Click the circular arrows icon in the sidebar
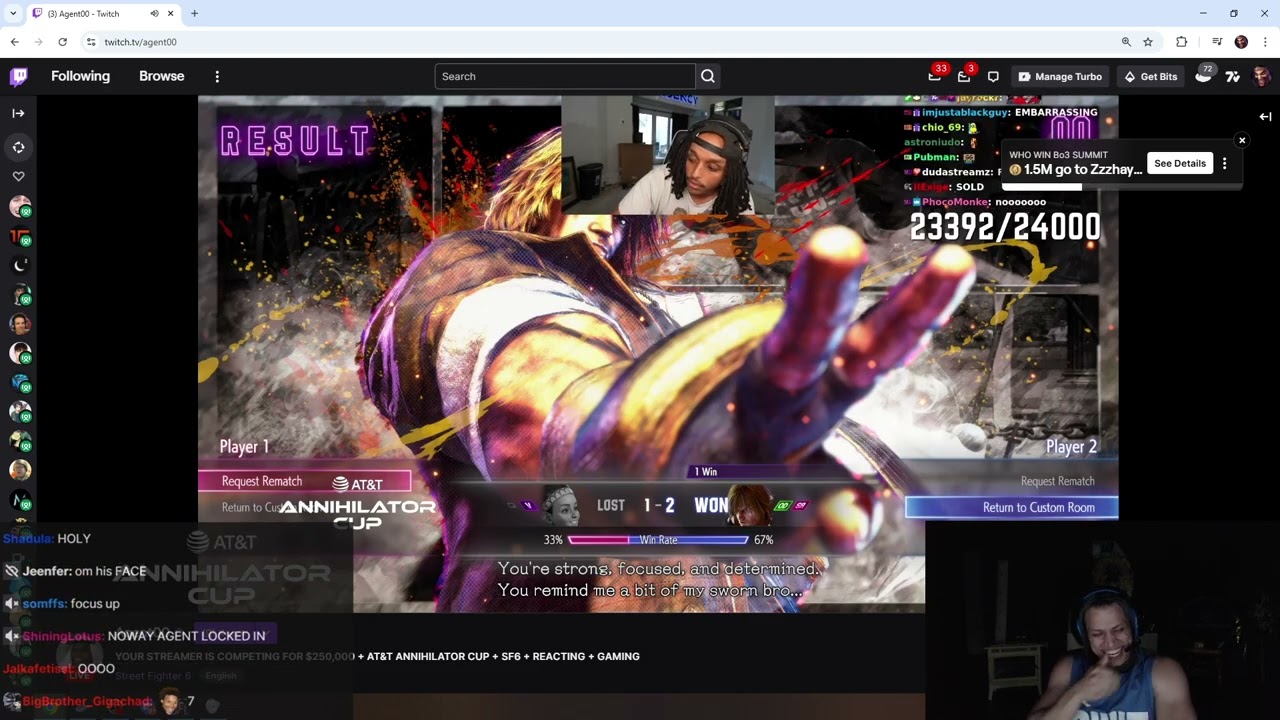The width and height of the screenshot is (1280, 720). [x=18, y=147]
